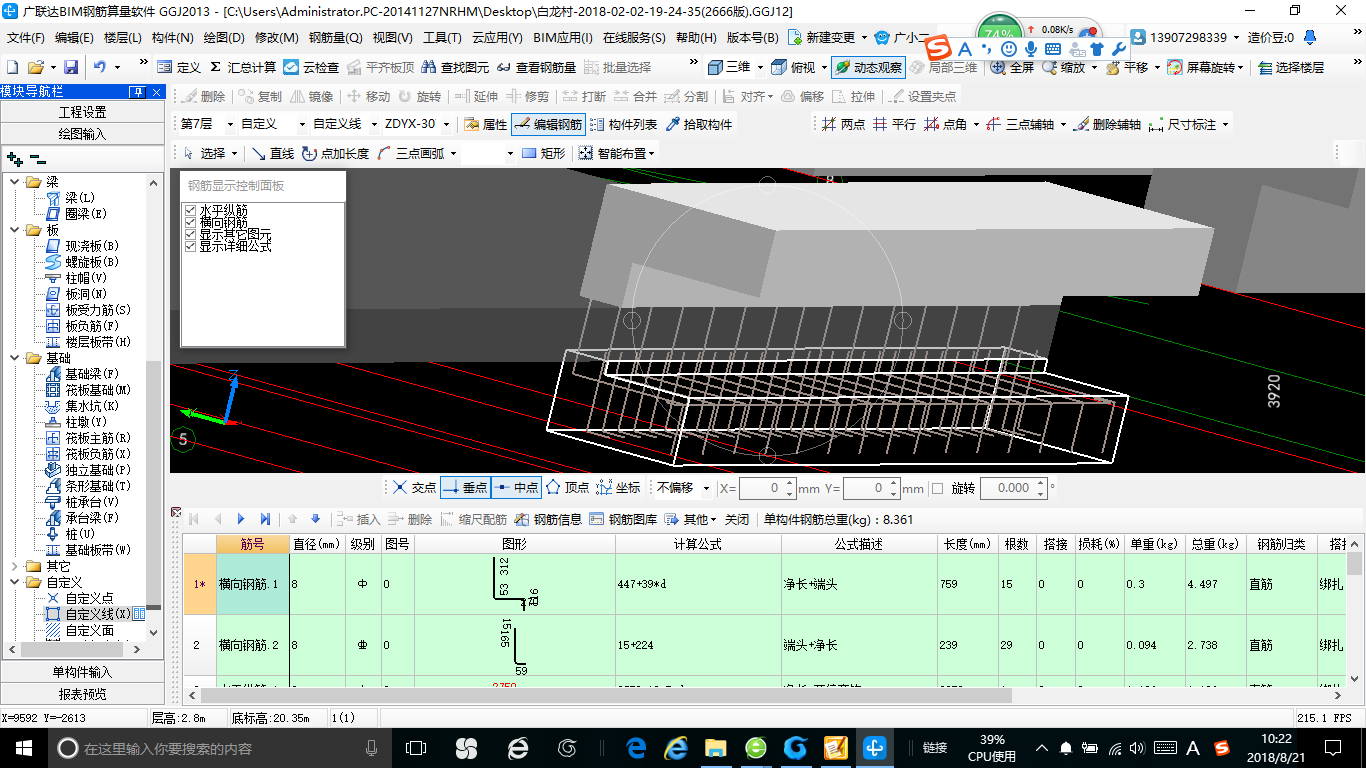
Task: Open the 文件(F) menu
Action: (26, 38)
